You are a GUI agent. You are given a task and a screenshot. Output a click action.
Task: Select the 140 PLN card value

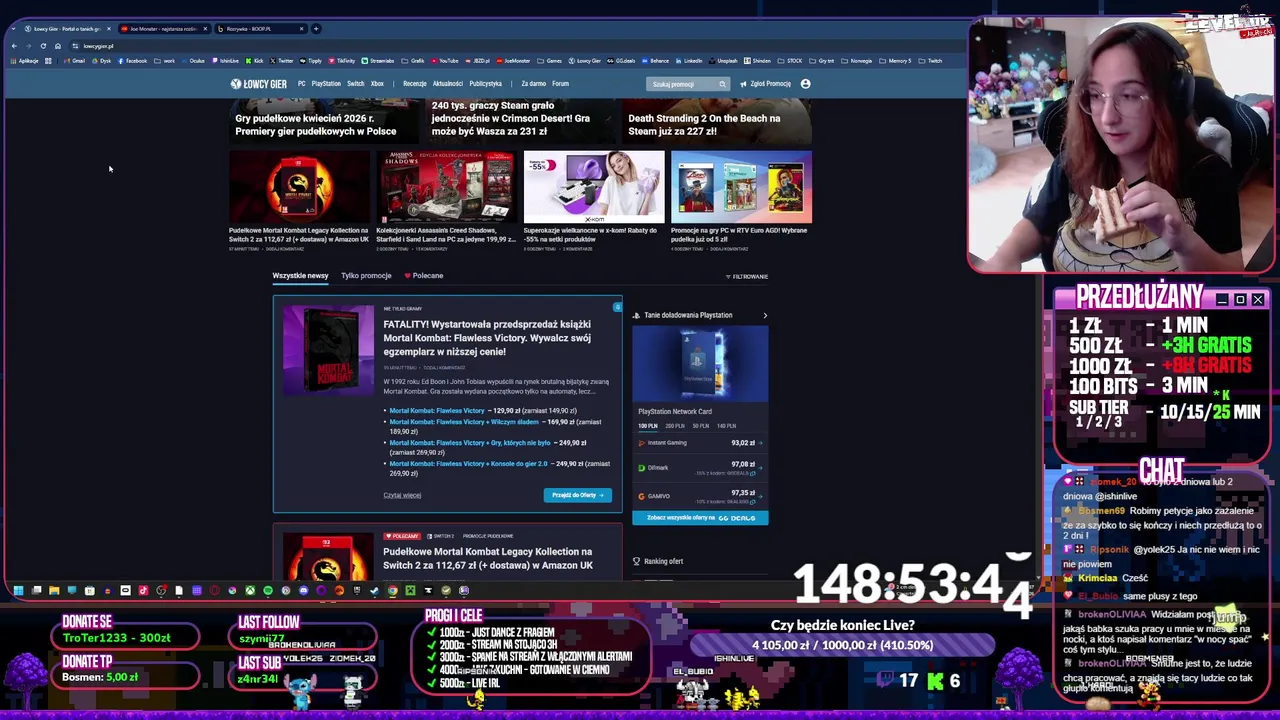point(726,426)
